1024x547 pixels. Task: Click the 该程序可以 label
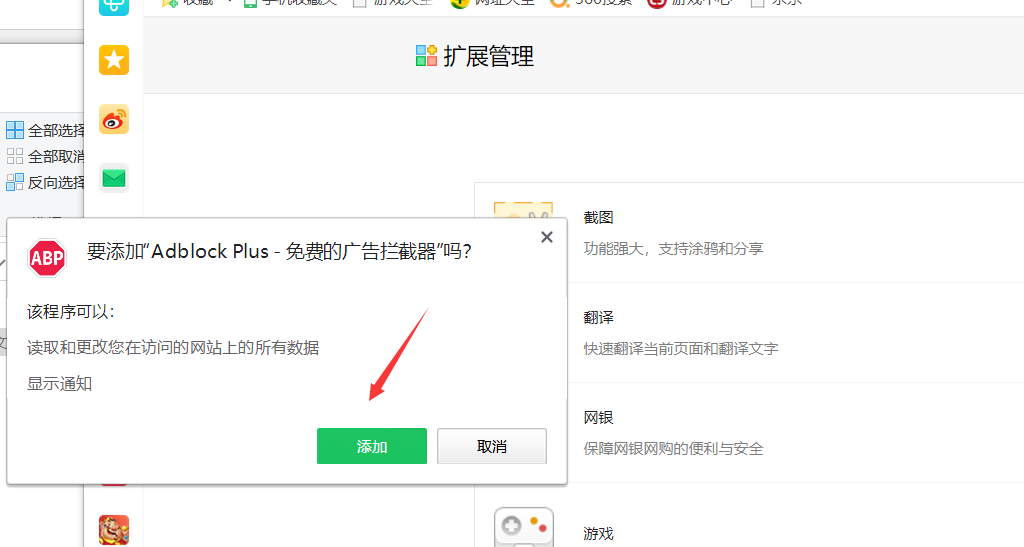pos(71,312)
